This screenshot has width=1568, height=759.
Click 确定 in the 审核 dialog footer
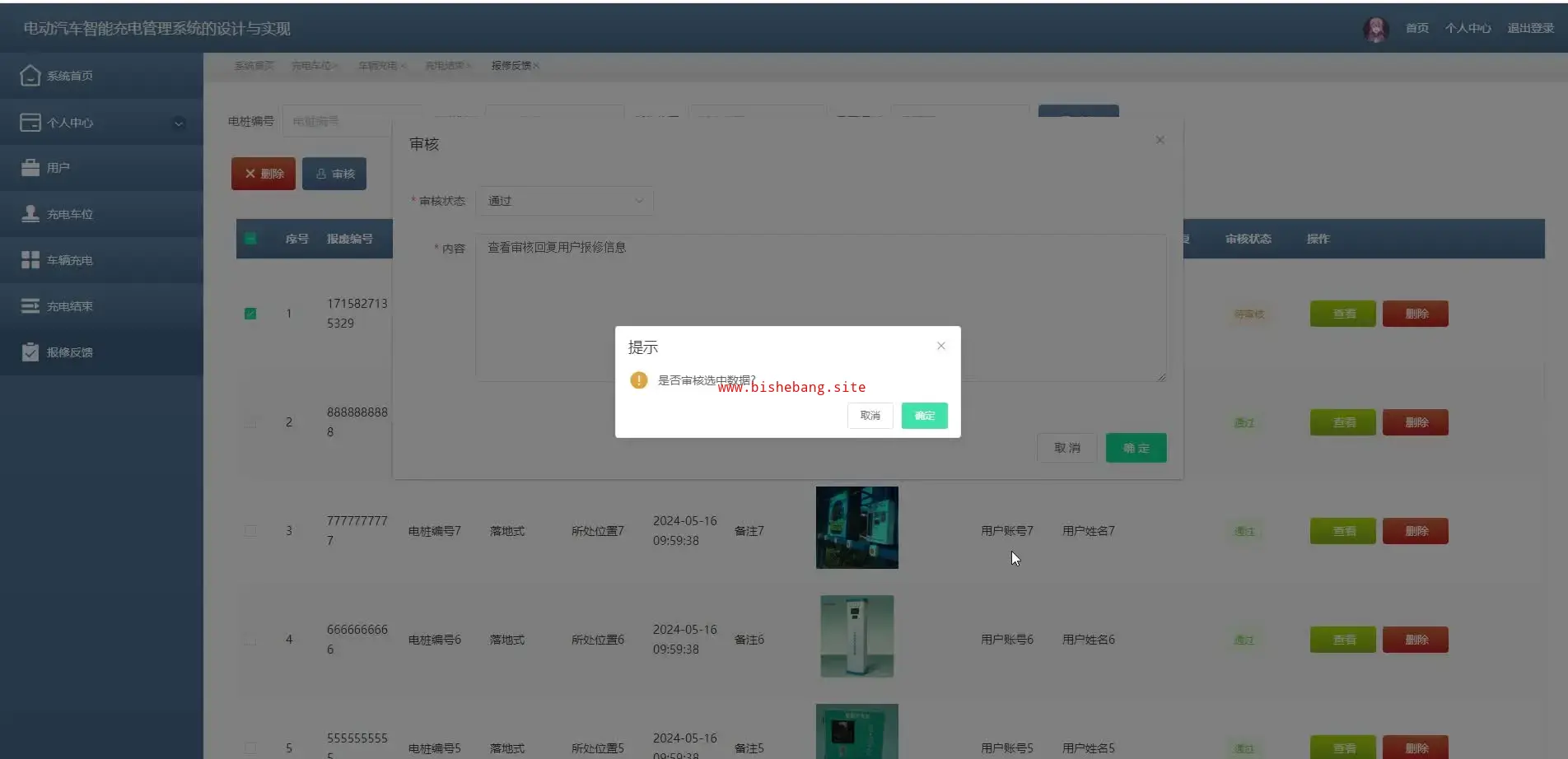(1136, 448)
